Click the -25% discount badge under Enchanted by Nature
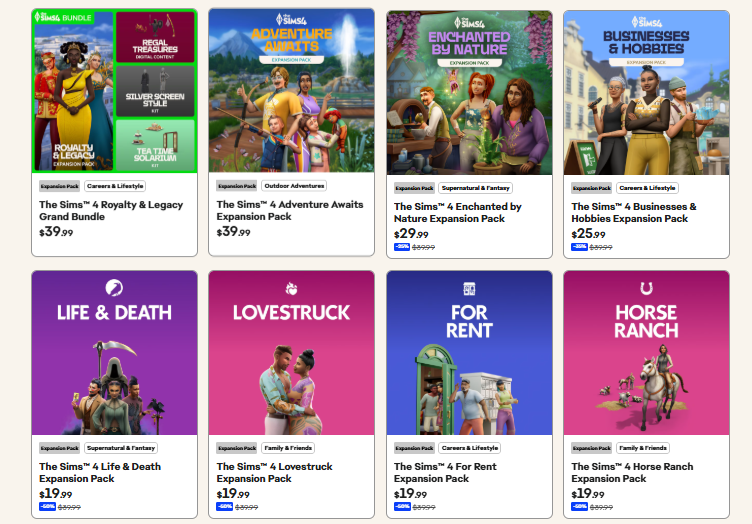Image resolution: width=752 pixels, height=524 pixels. [x=402, y=247]
